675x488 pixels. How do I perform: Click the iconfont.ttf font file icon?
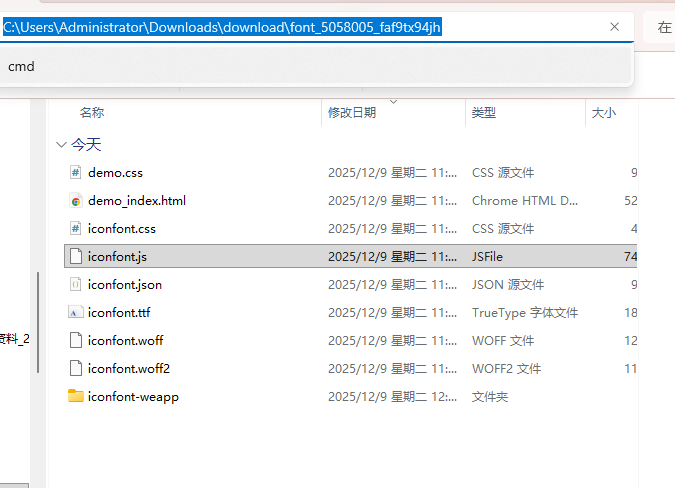(75, 312)
